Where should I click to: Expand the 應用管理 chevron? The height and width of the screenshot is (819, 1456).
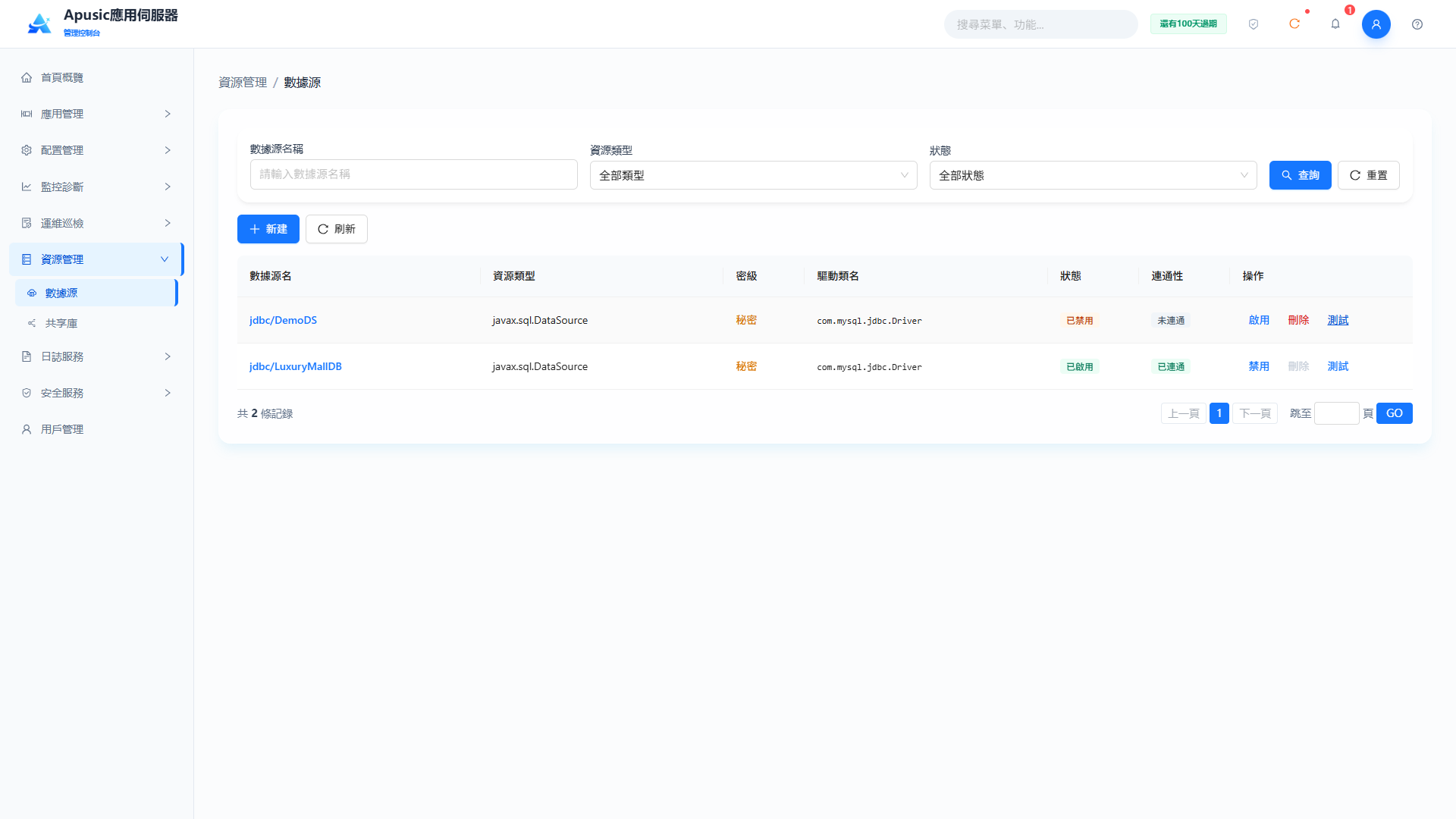click(168, 114)
